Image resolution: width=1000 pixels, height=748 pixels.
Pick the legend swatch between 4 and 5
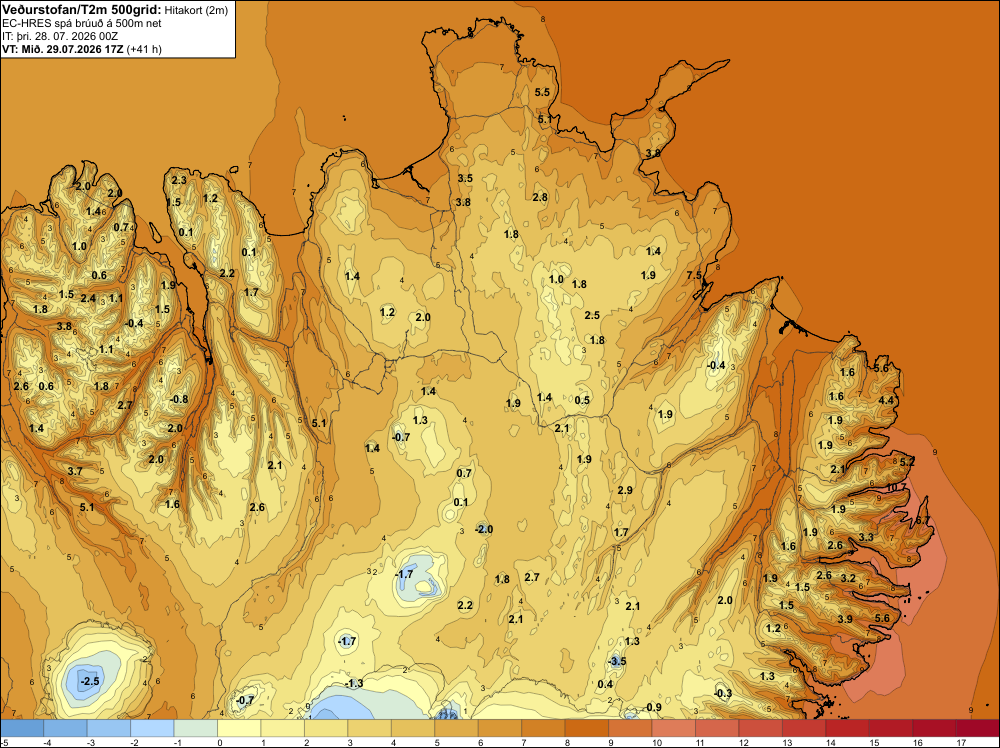[413, 728]
